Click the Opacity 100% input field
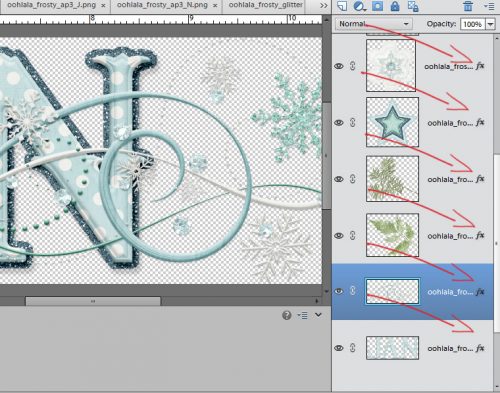500x393 pixels. (473, 24)
